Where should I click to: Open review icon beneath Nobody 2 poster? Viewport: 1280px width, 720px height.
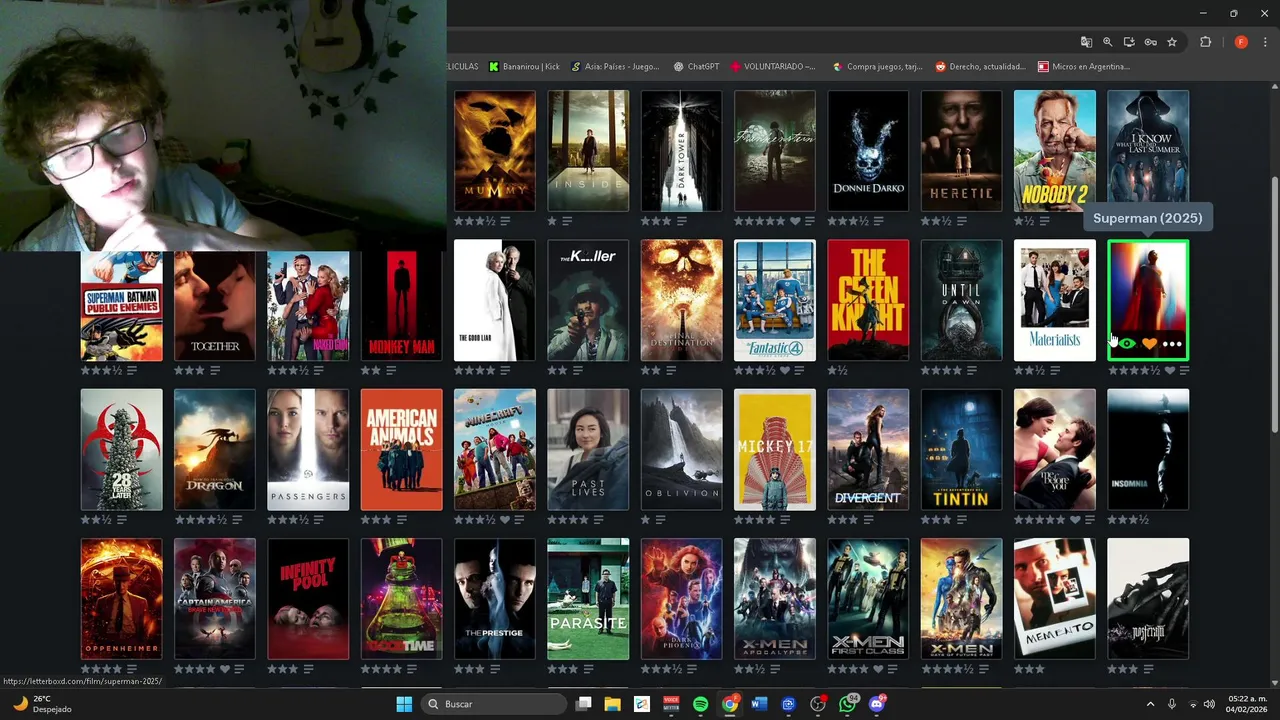[x=1043, y=221]
